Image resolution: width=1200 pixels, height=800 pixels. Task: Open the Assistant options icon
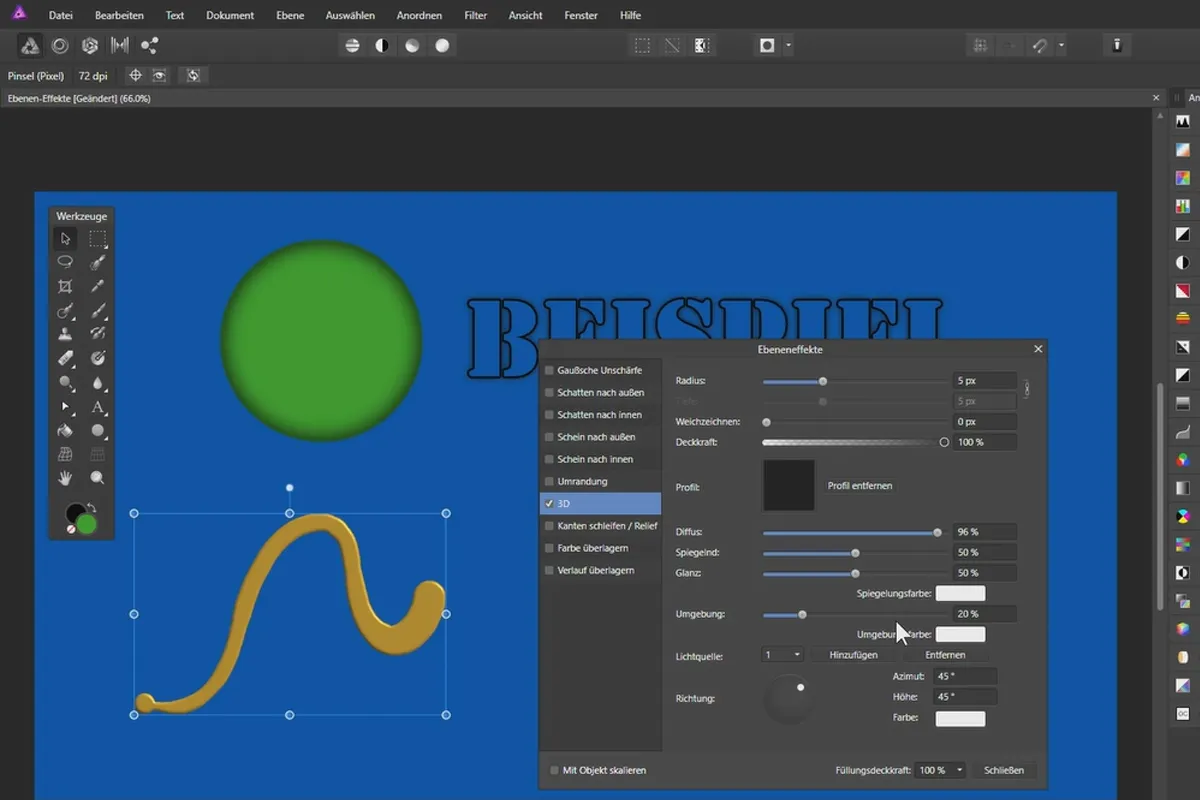pyautogui.click(x=1117, y=45)
